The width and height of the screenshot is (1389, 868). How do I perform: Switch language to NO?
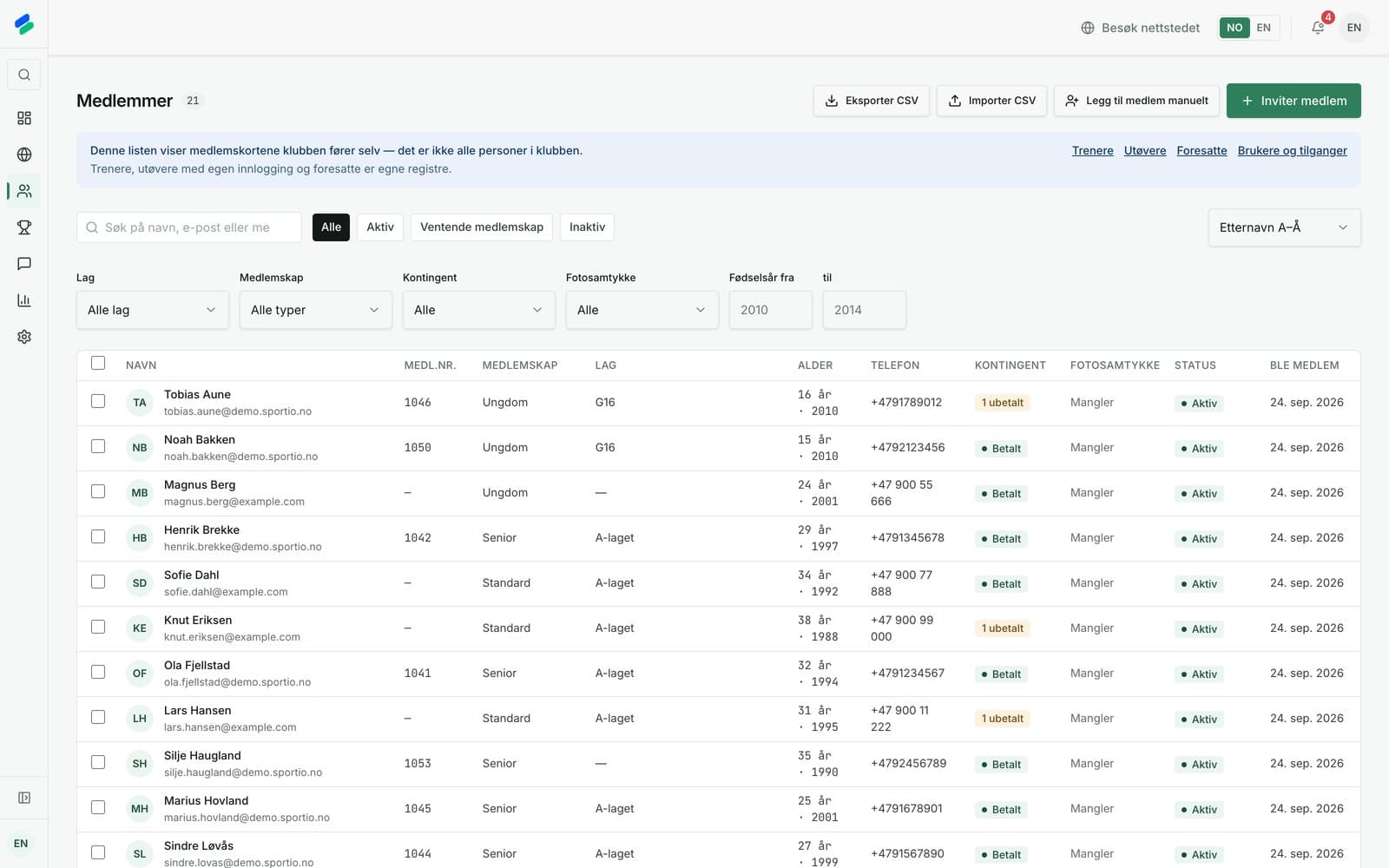pyautogui.click(x=1234, y=28)
